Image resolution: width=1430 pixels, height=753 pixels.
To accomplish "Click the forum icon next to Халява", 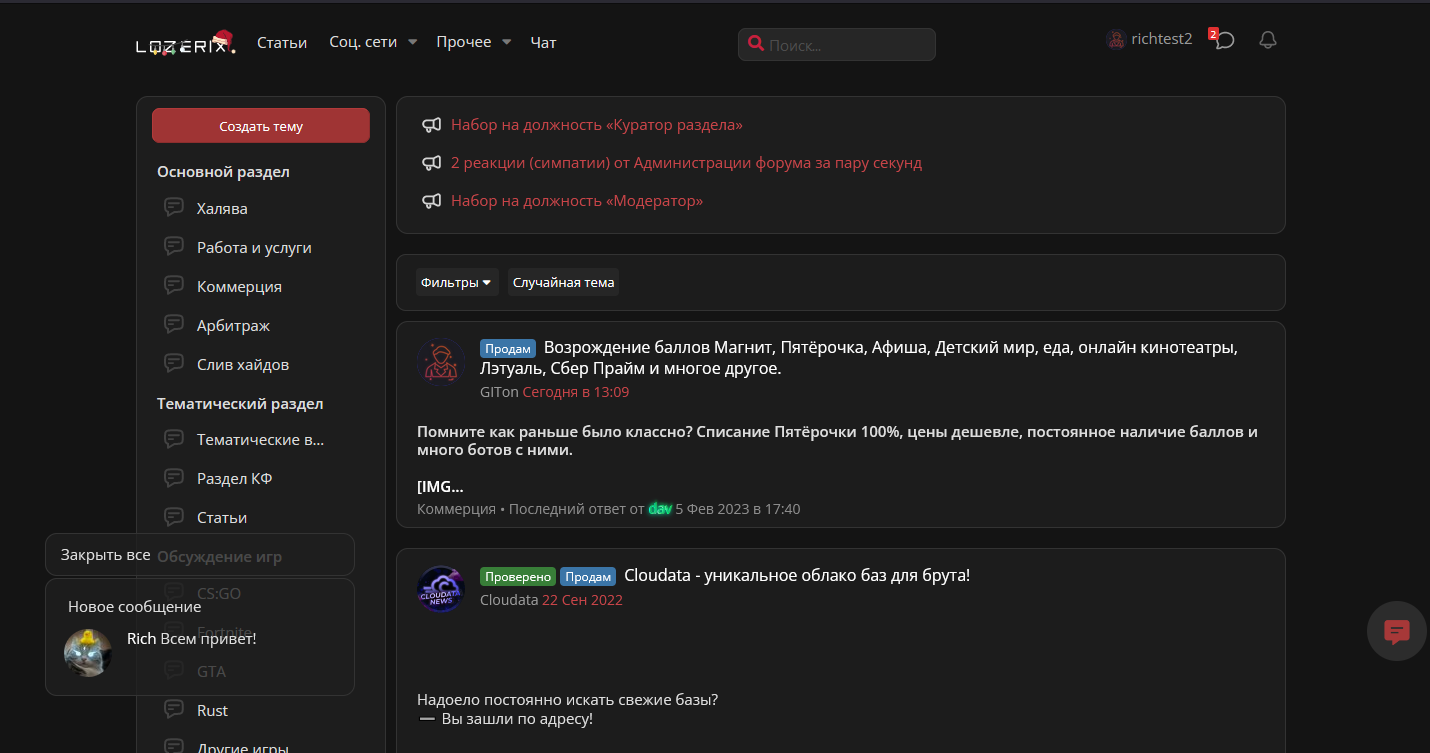I will pos(174,208).
